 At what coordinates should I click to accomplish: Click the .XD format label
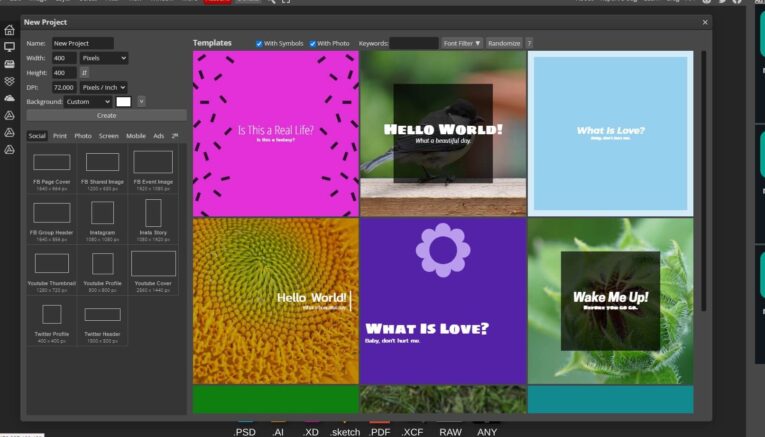[310, 432]
